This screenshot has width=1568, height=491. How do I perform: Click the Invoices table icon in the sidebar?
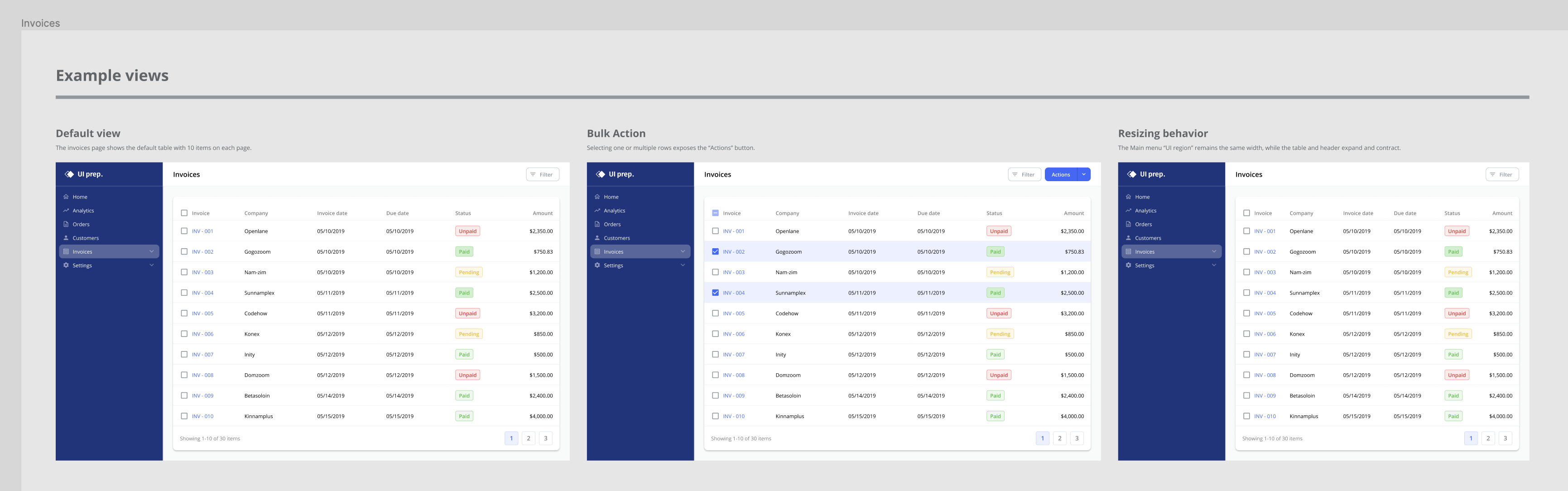[66, 251]
